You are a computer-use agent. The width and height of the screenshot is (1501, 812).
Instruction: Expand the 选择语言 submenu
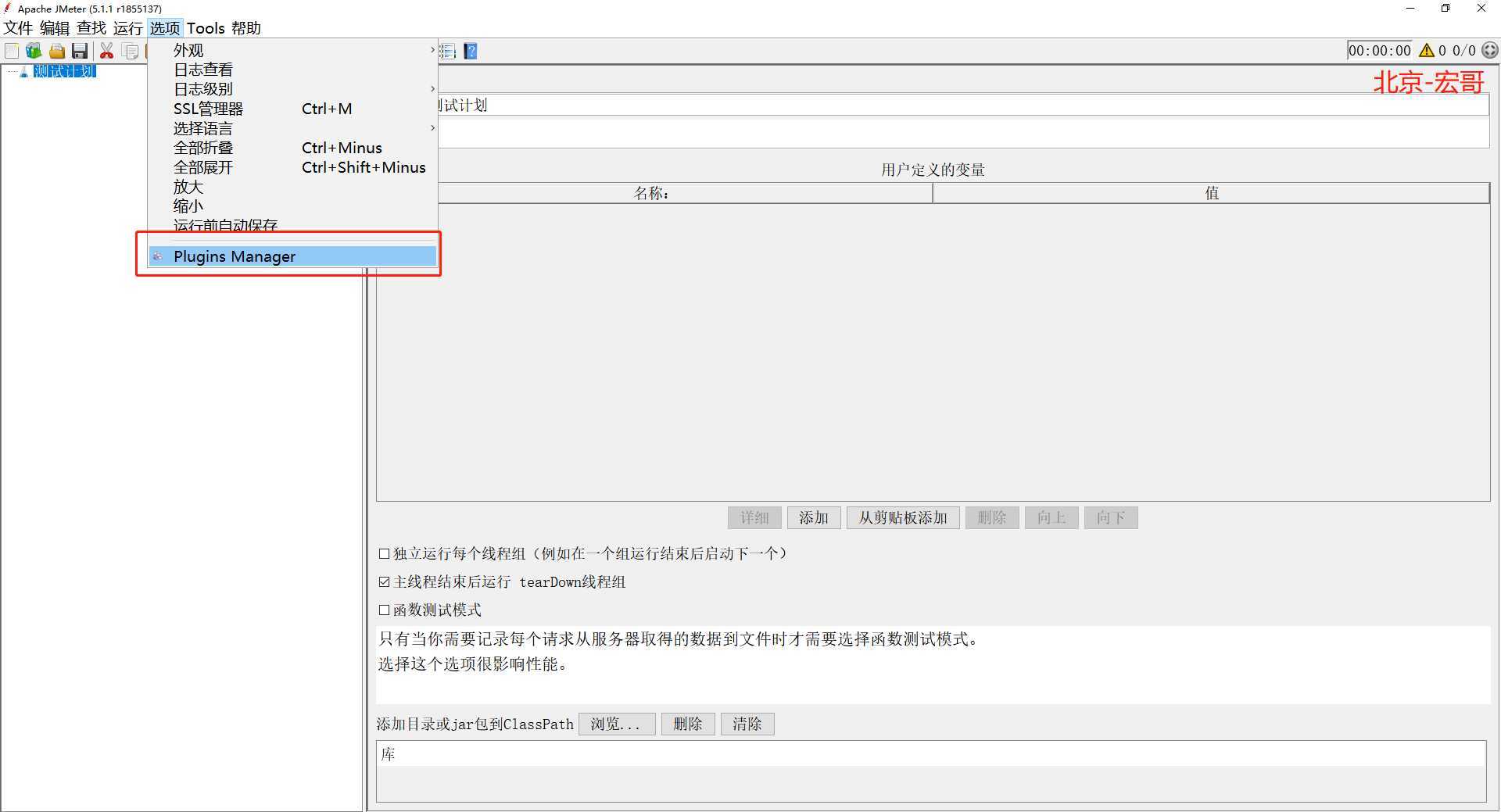pyautogui.click(x=292, y=128)
